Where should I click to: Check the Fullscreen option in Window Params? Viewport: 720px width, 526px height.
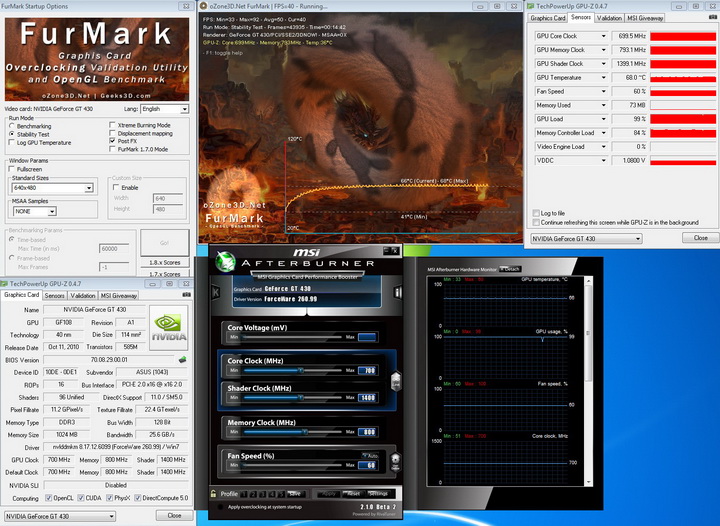12,169
